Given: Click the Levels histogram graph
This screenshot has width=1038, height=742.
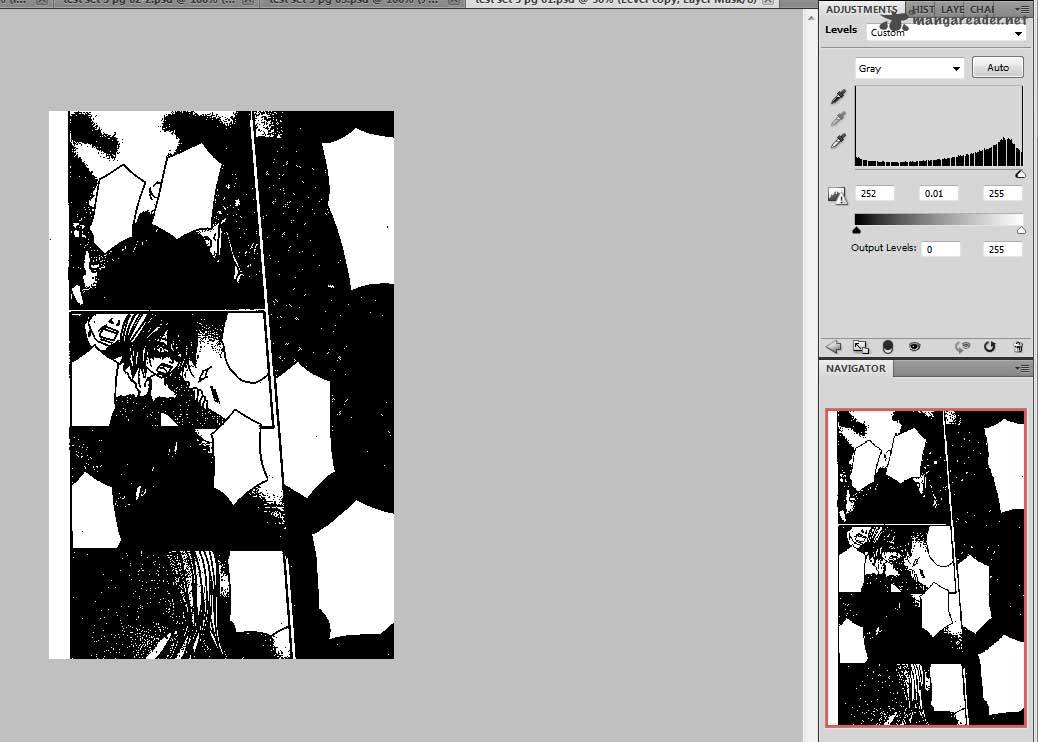Looking at the screenshot, I should pos(939,126).
